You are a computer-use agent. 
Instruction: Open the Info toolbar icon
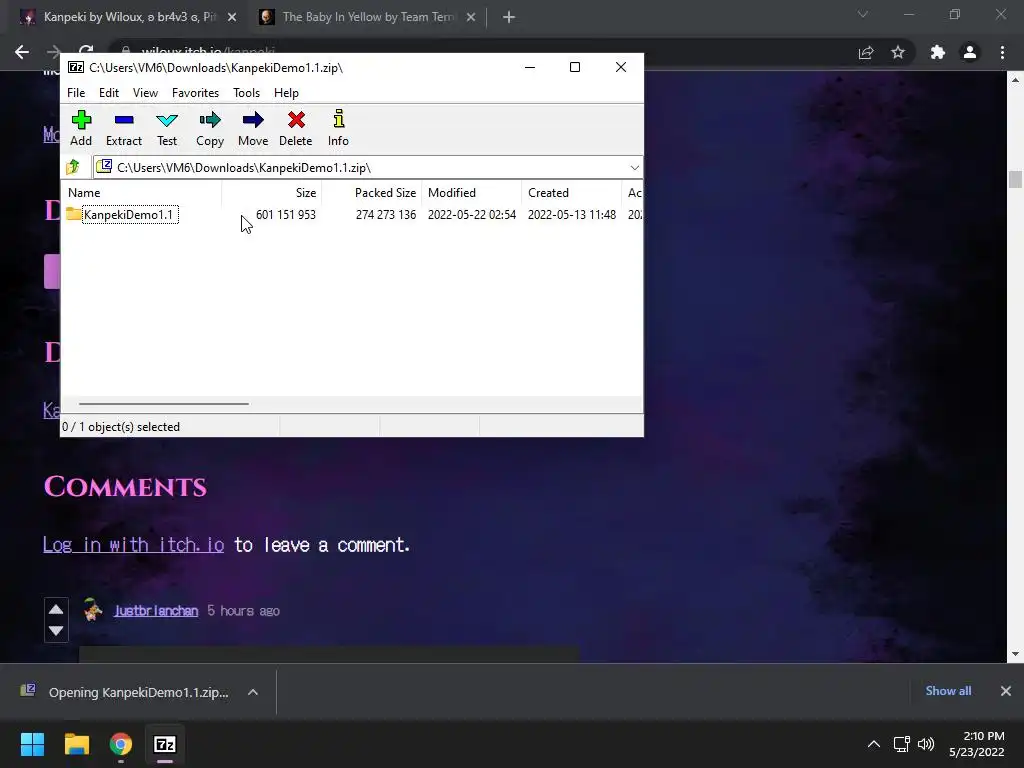click(x=338, y=120)
